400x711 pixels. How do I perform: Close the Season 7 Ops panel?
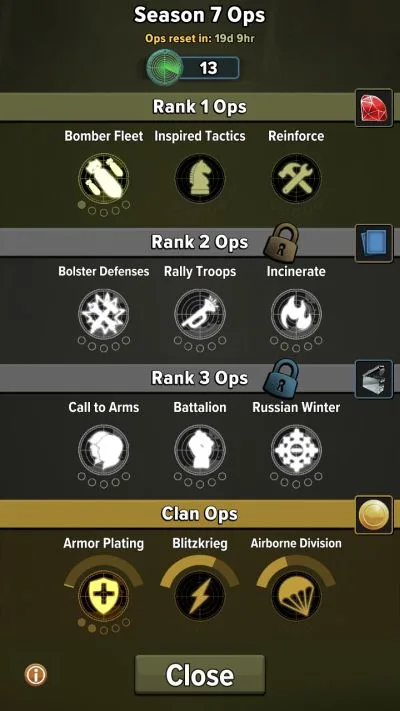200,674
